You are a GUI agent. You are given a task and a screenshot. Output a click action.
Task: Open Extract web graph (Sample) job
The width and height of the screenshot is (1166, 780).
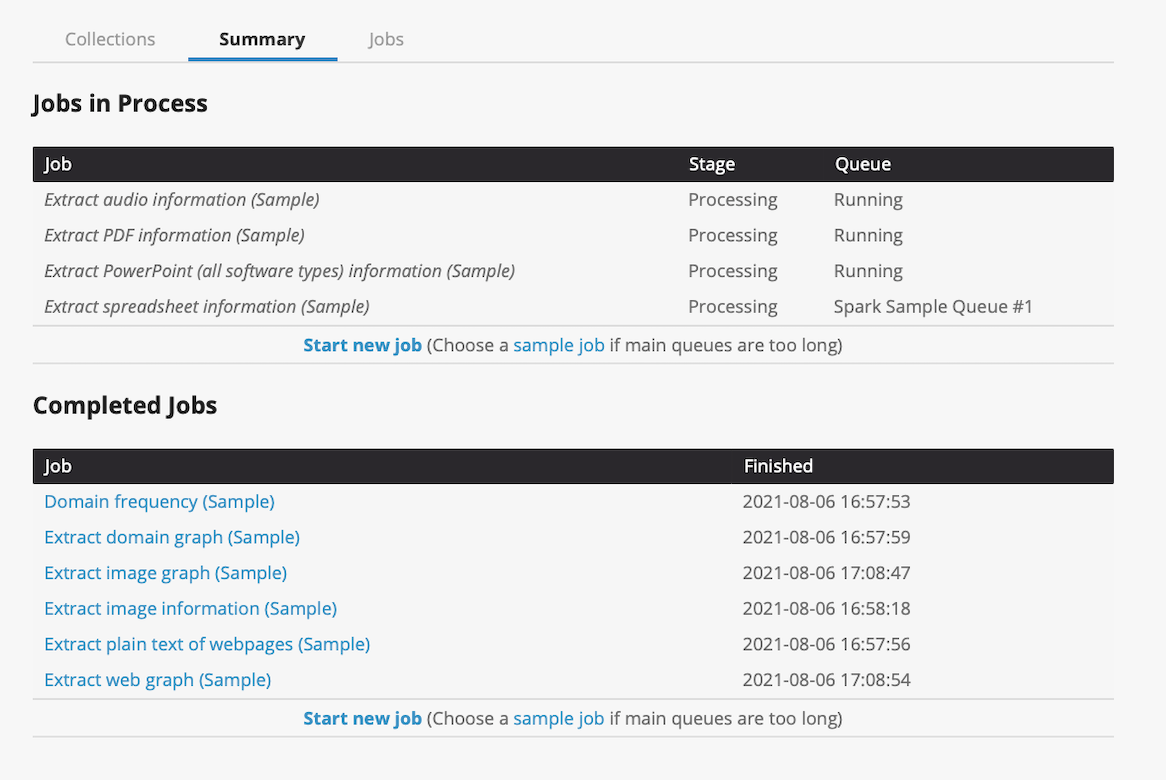click(x=157, y=681)
